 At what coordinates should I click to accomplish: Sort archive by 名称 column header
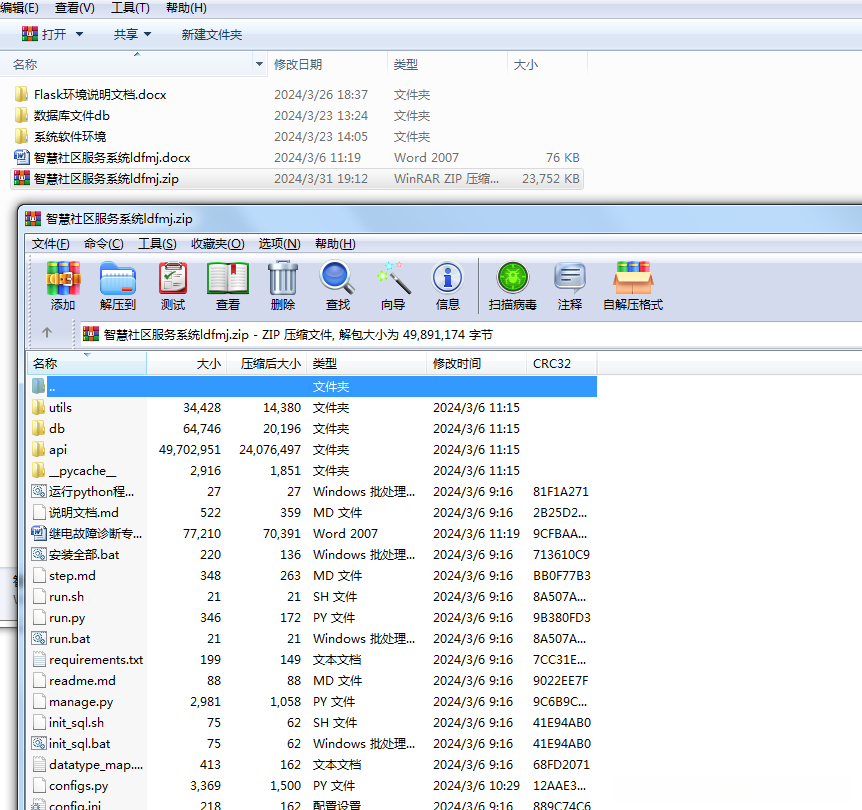87,363
